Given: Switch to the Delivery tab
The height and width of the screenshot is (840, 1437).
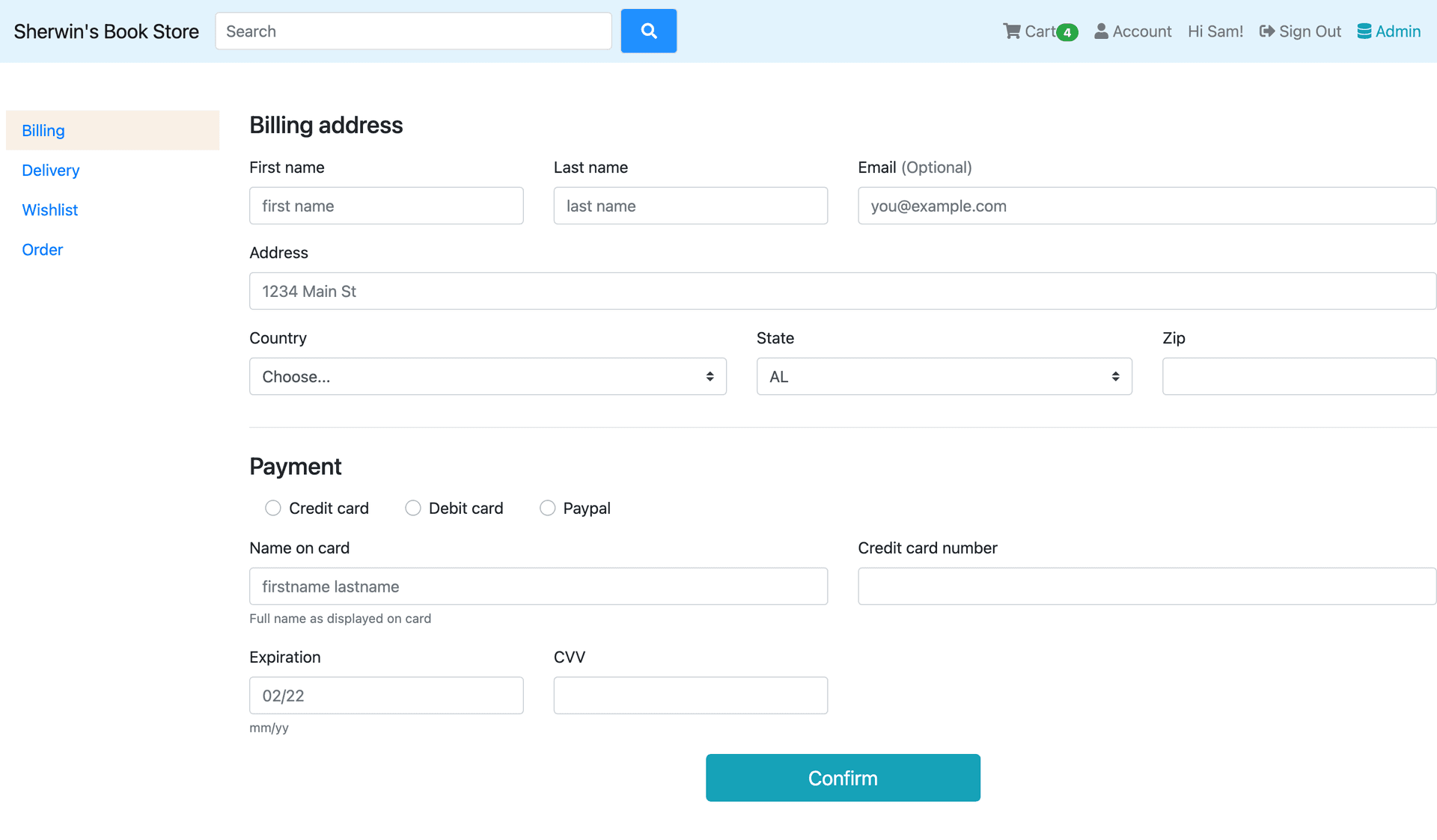Looking at the screenshot, I should point(51,171).
